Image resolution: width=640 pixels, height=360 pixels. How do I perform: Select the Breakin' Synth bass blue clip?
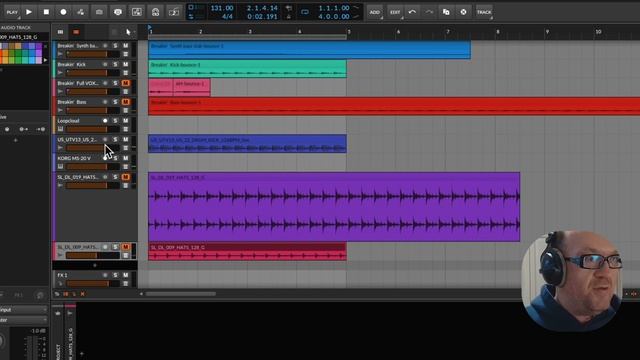pyautogui.click(x=309, y=49)
